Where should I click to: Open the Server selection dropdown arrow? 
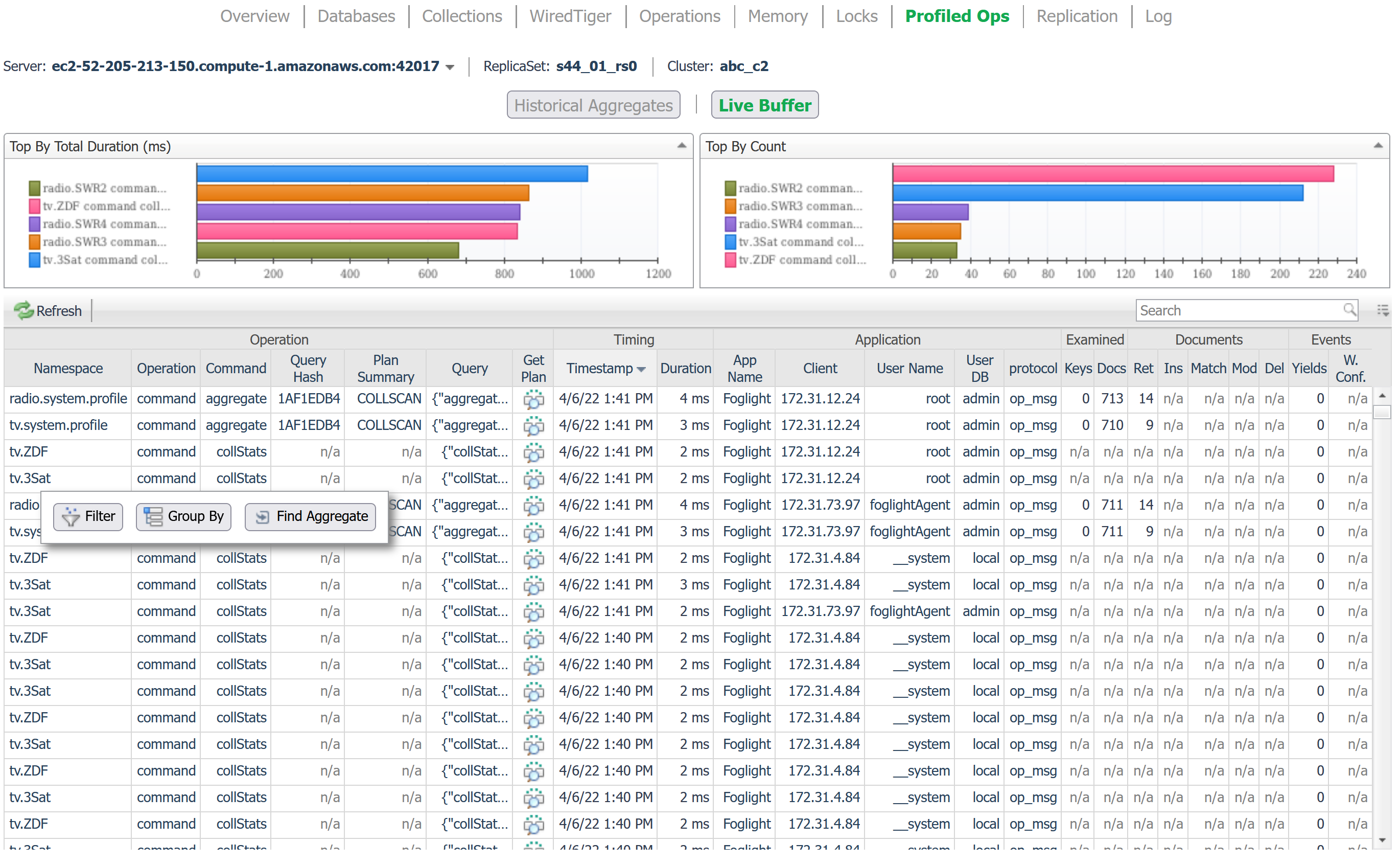click(451, 67)
